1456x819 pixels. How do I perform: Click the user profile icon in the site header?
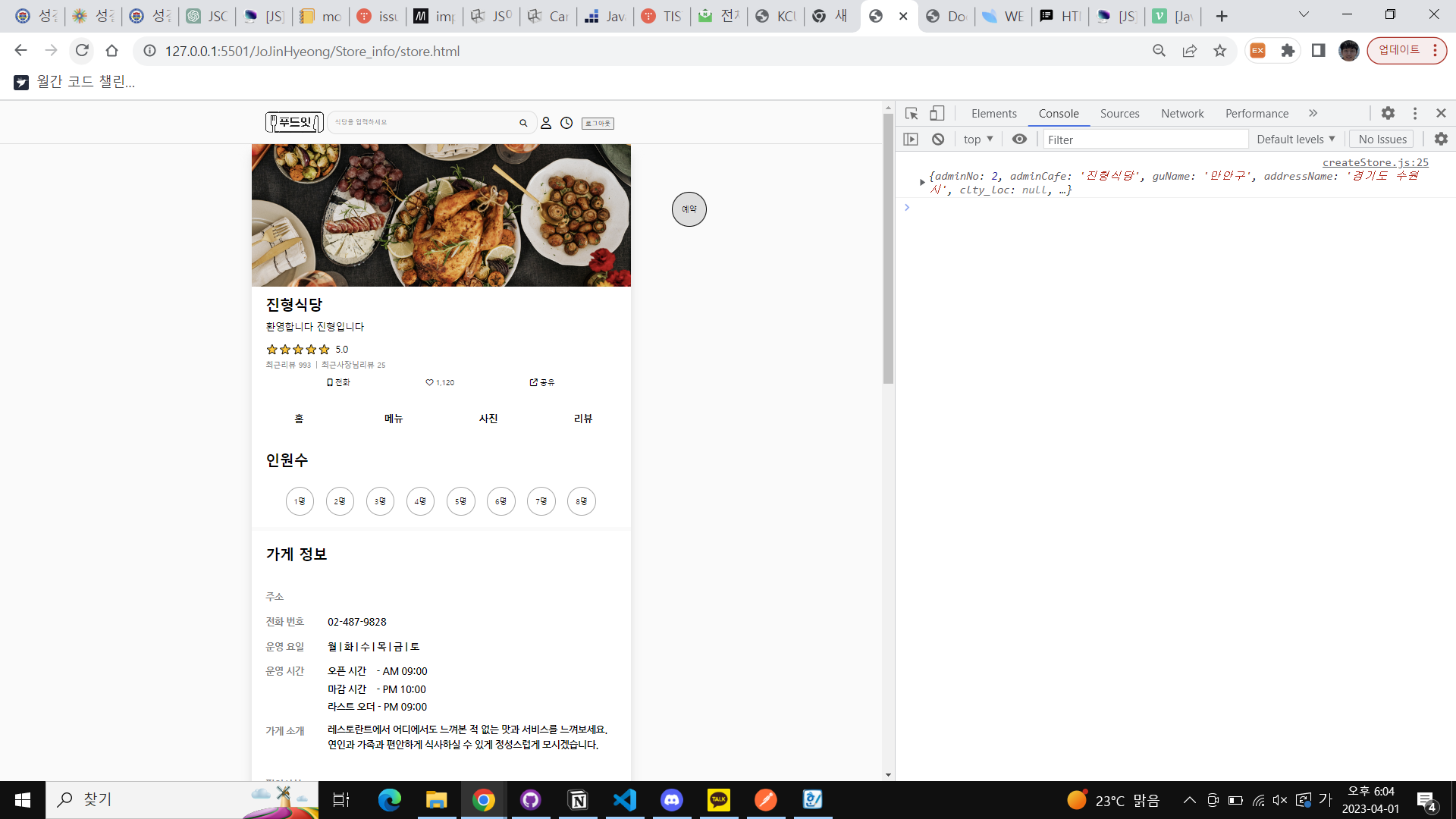pyautogui.click(x=545, y=123)
